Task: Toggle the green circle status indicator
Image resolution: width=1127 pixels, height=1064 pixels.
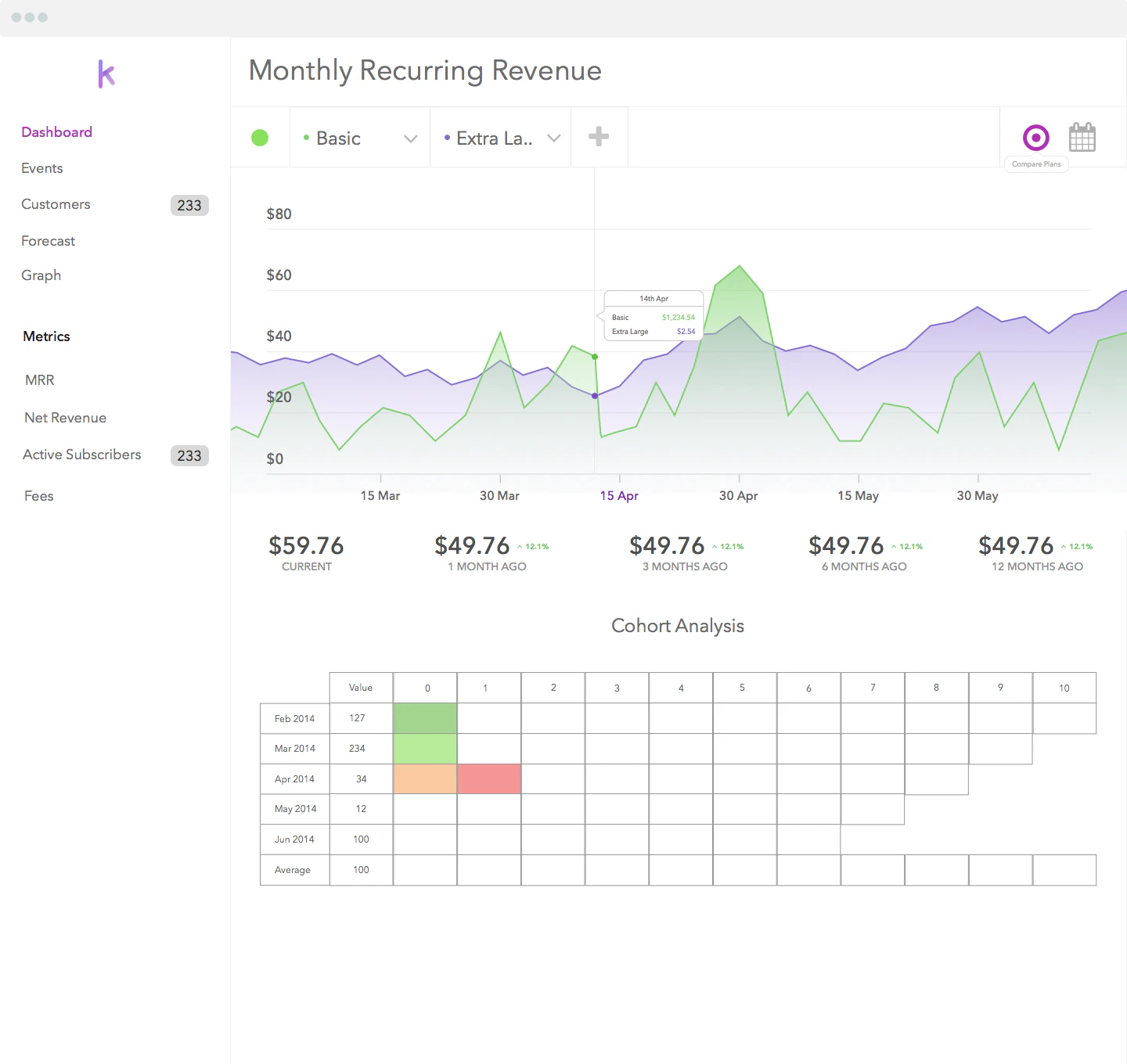Action: coord(260,138)
